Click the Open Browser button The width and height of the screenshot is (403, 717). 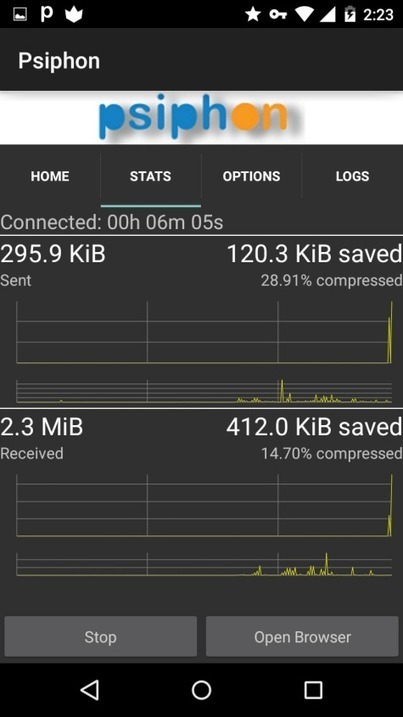302,637
